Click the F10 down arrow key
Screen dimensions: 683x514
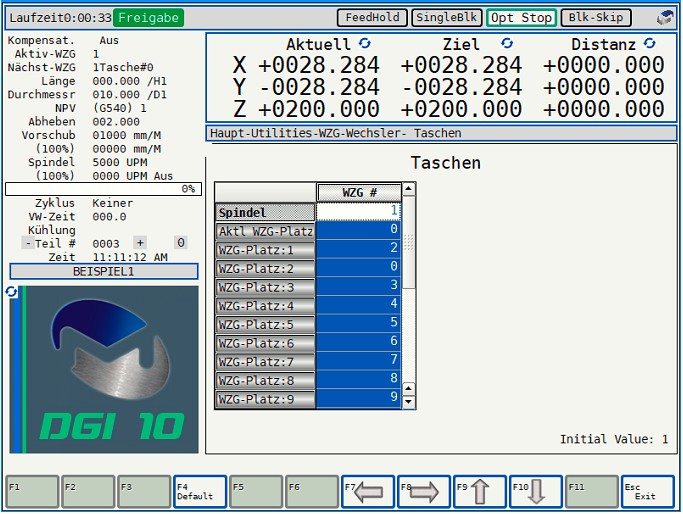pyautogui.click(x=535, y=492)
